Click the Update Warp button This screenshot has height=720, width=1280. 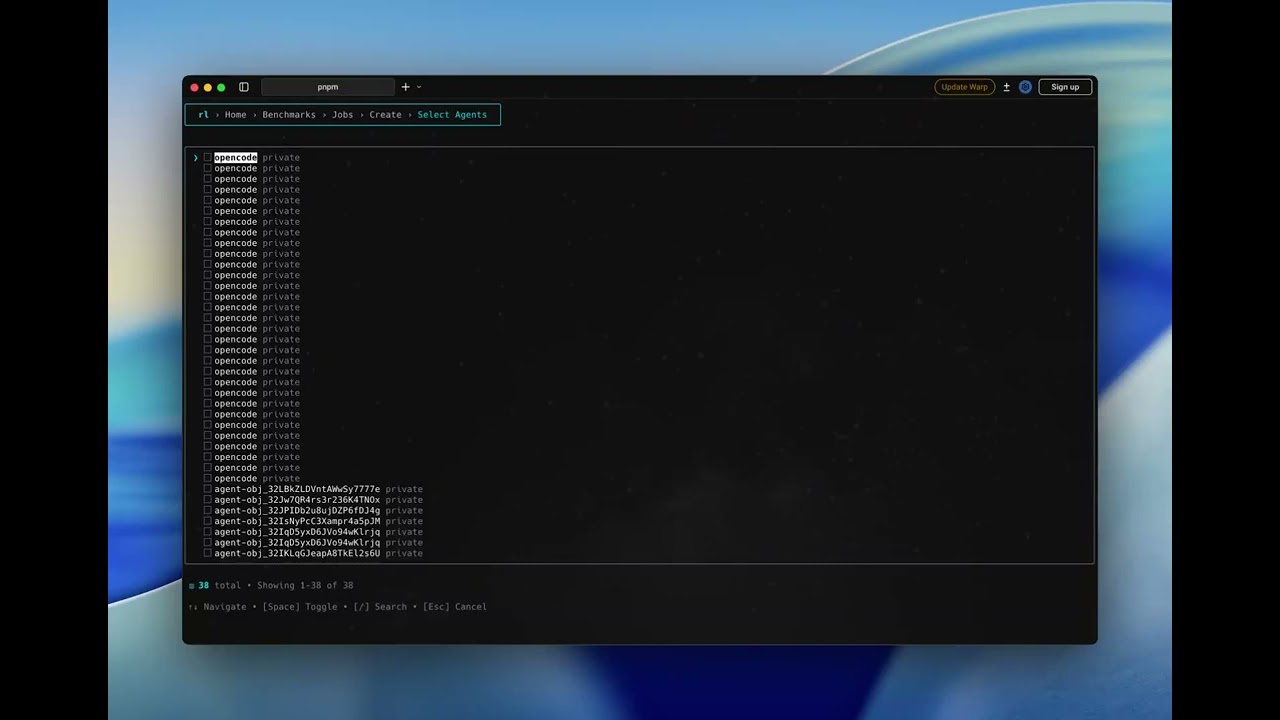(964, 87)
